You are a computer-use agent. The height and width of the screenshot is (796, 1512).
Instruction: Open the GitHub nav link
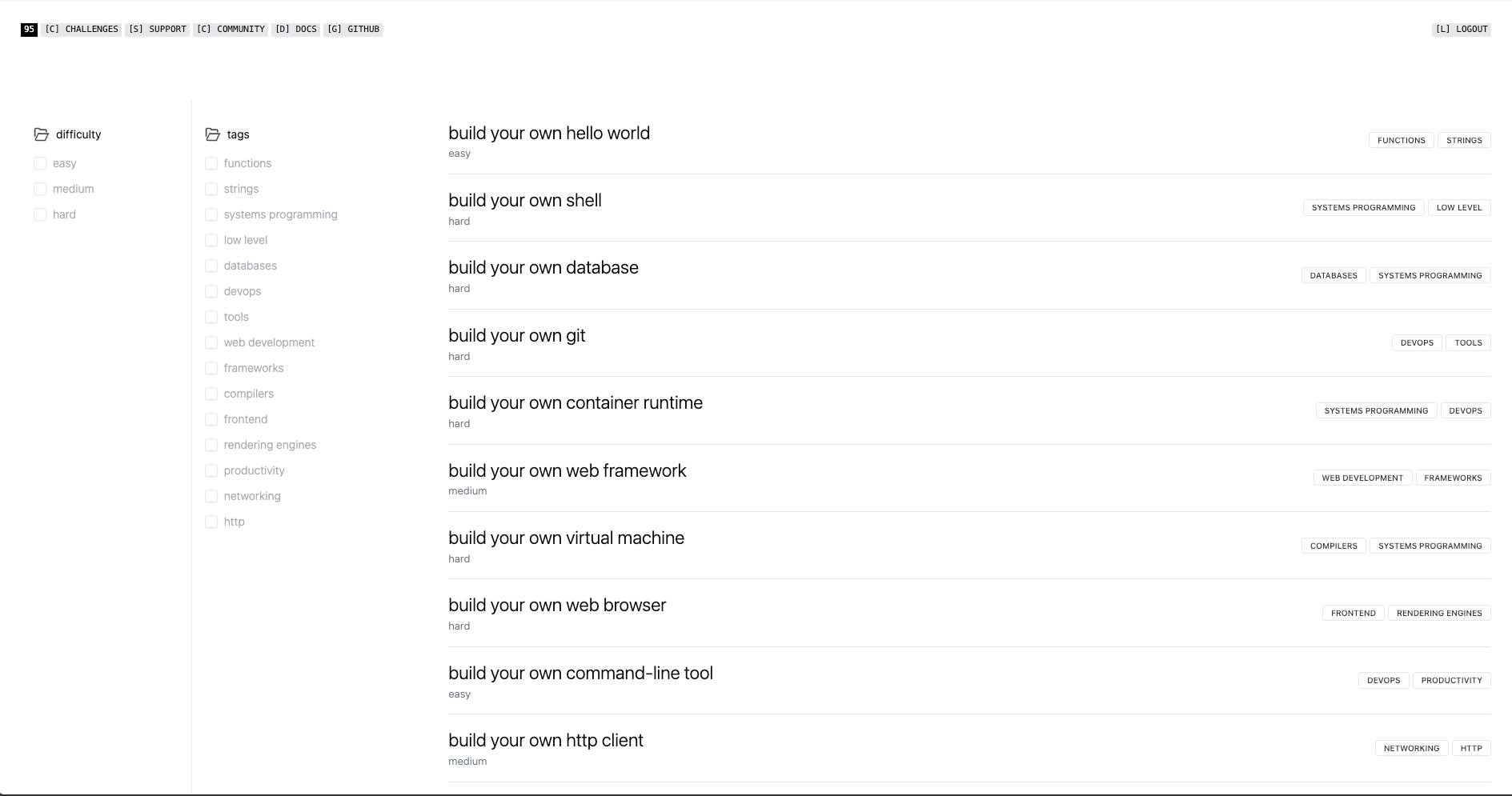[353, 30]
